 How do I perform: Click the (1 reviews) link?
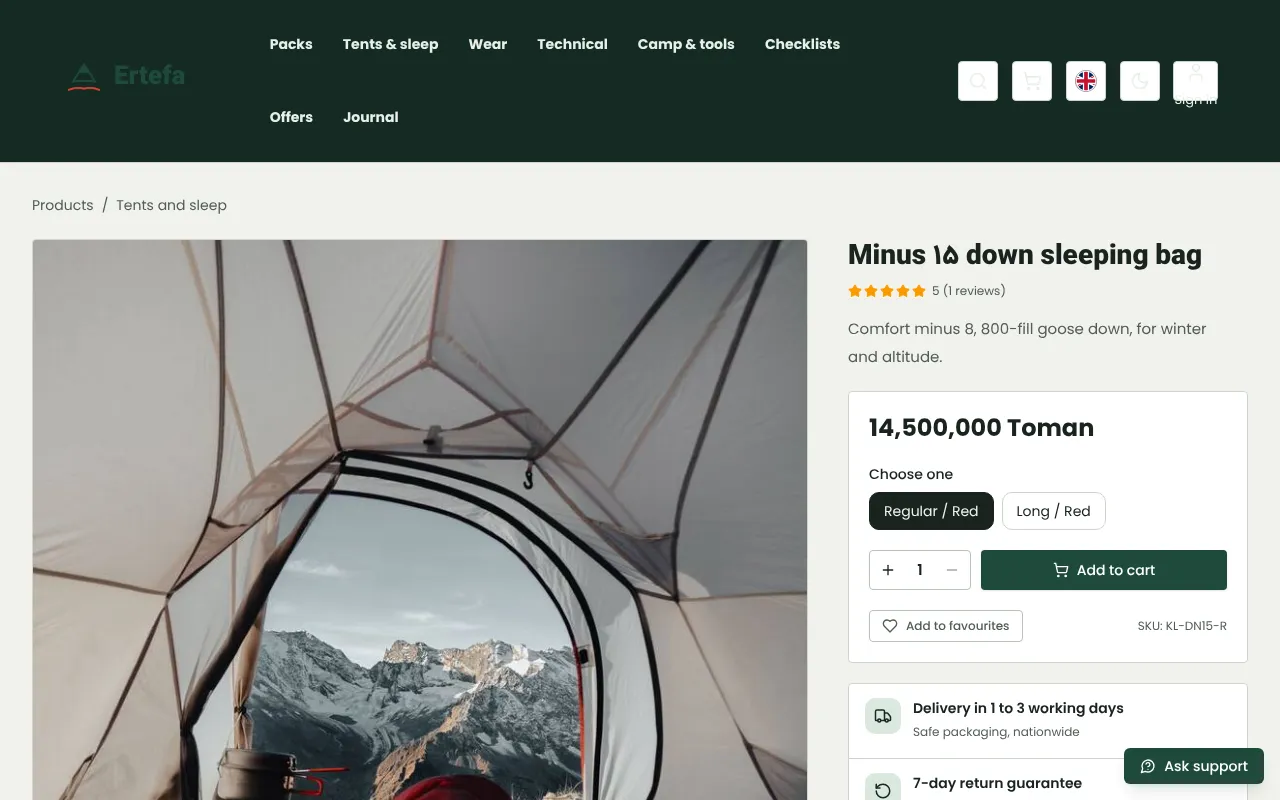point(974,291)
